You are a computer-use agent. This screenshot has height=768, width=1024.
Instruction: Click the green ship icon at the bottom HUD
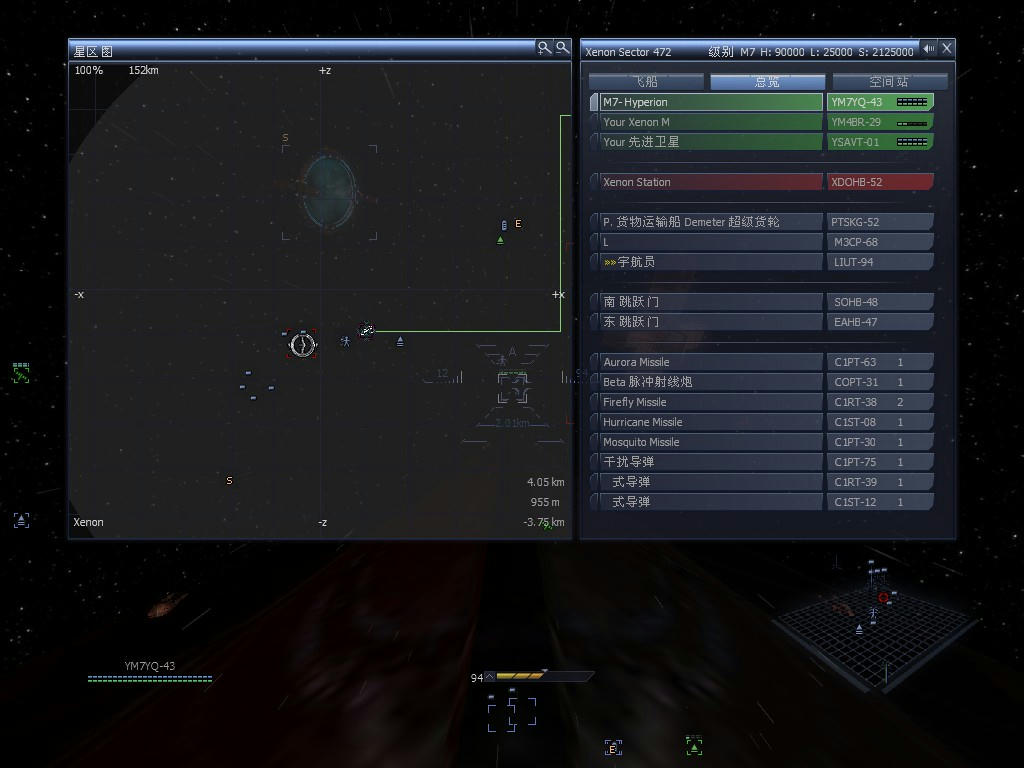coord(694,745)
